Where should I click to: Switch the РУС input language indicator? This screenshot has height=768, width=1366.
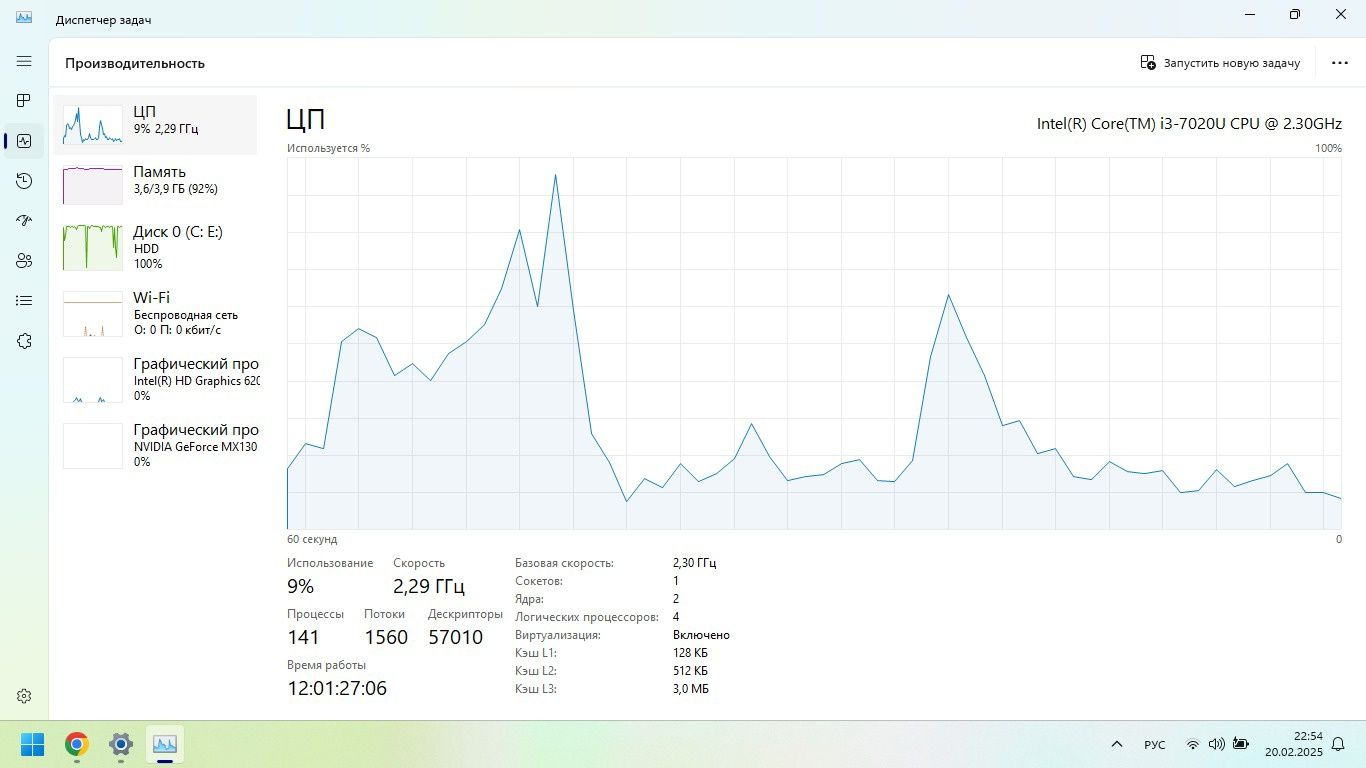pyautogui.click(x=1155, y=745)
